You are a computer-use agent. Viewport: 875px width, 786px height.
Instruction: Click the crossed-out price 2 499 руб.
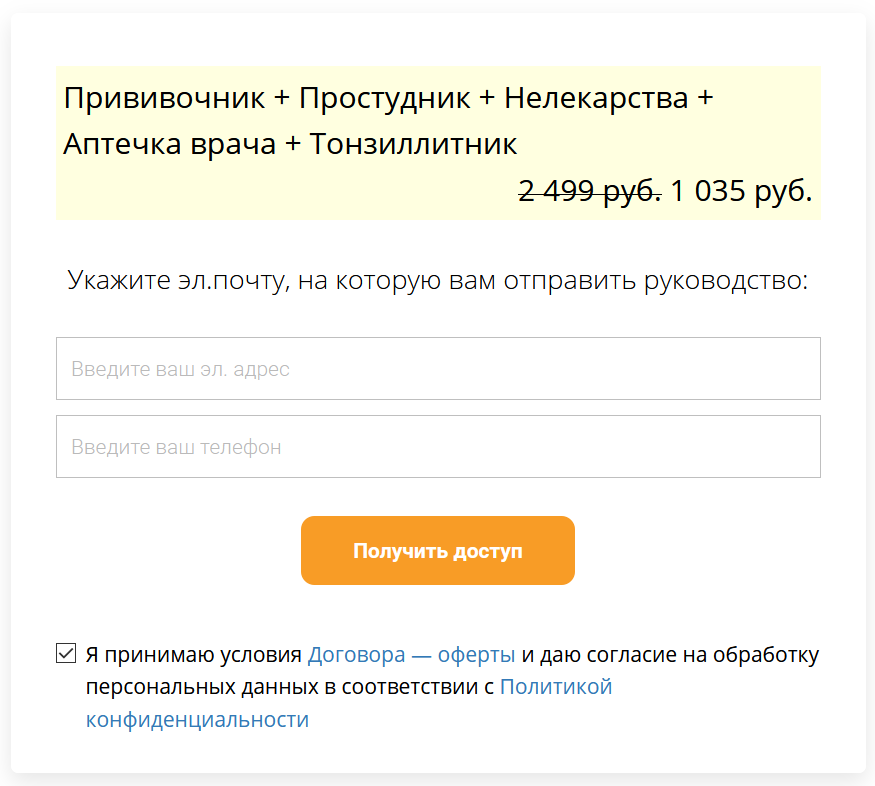(589, 190)
